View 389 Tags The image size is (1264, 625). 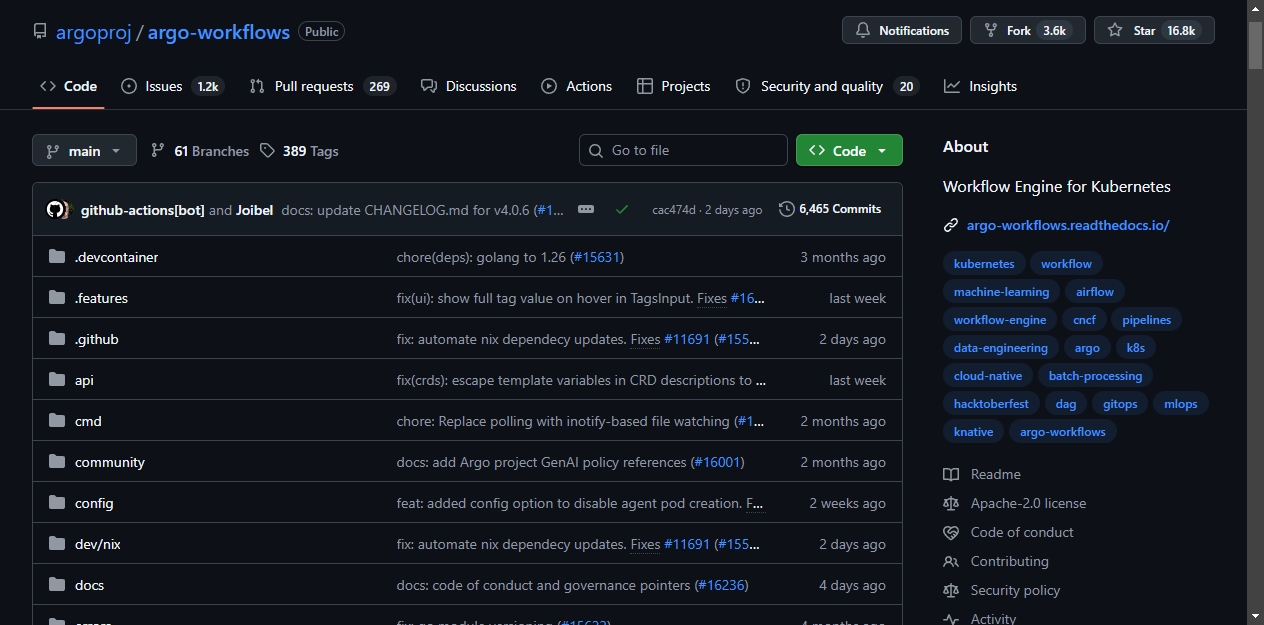pos(299,151)
